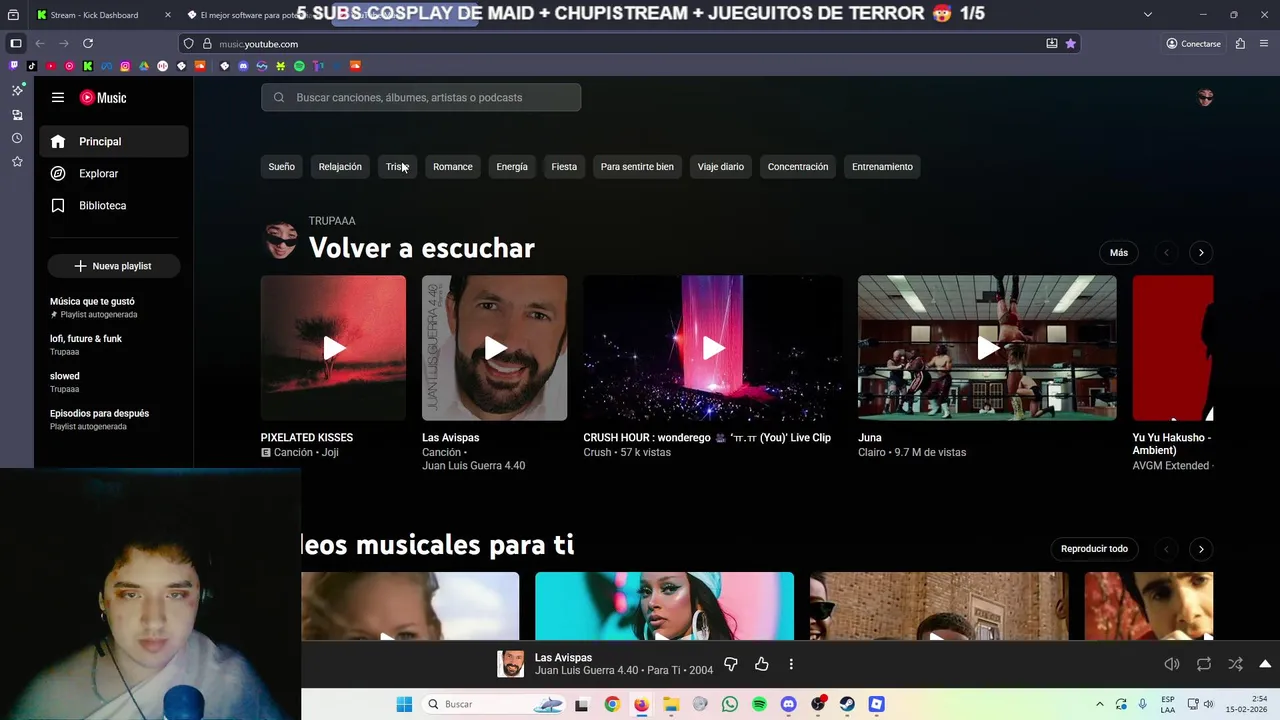Screen dimensions: 1280x720
Task: Open the YouTube Music hamburger menu
Action: pos(58,98)
